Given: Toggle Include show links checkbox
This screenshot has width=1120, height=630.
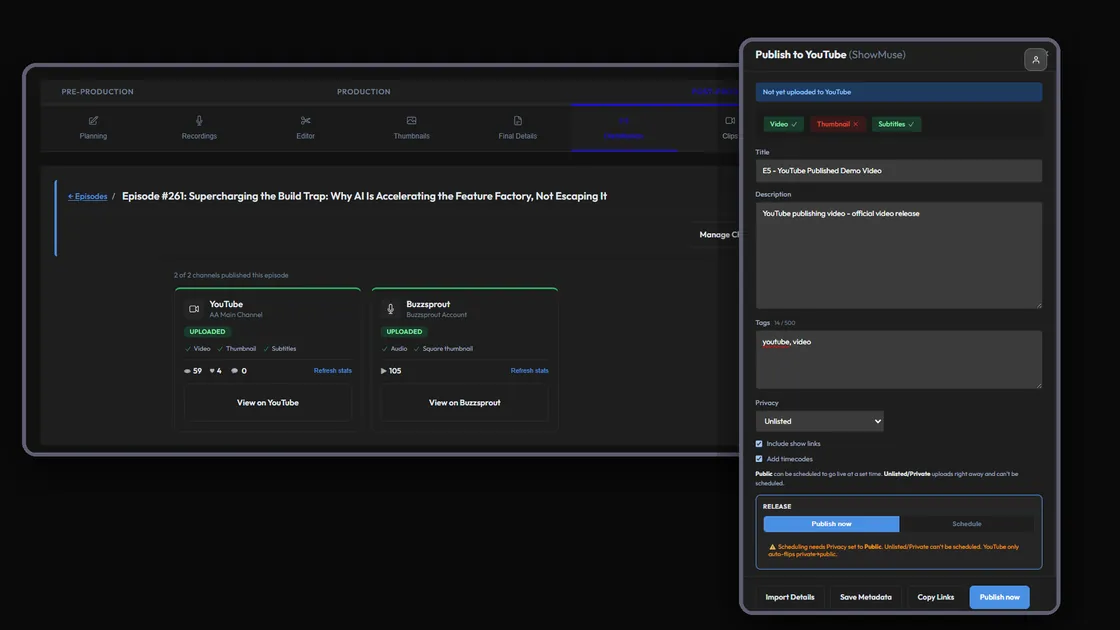Looking at the screenshot, I should point(759,444).
